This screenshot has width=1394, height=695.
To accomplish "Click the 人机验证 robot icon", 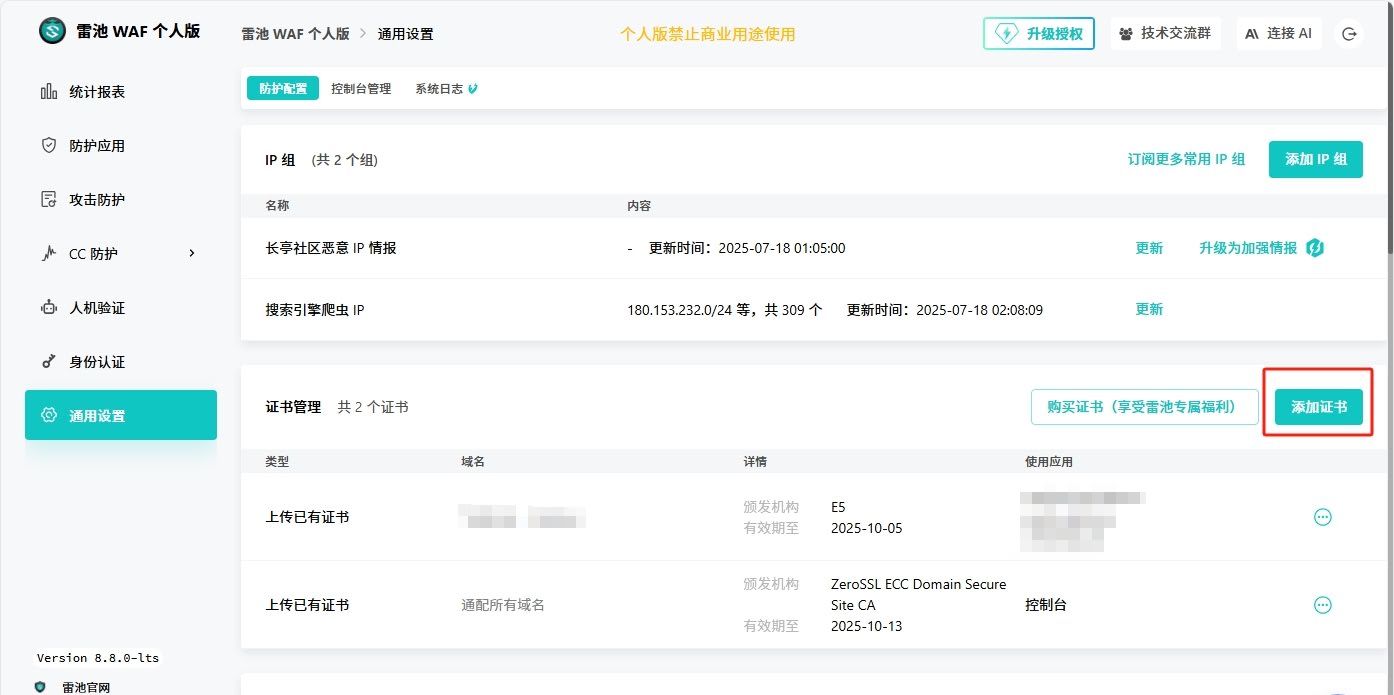I will point(48,308).
